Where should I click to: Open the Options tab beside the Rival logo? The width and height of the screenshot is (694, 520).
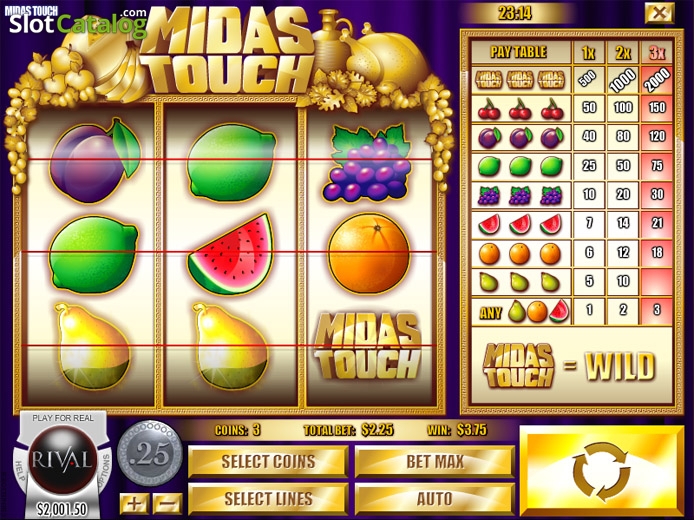106,470
